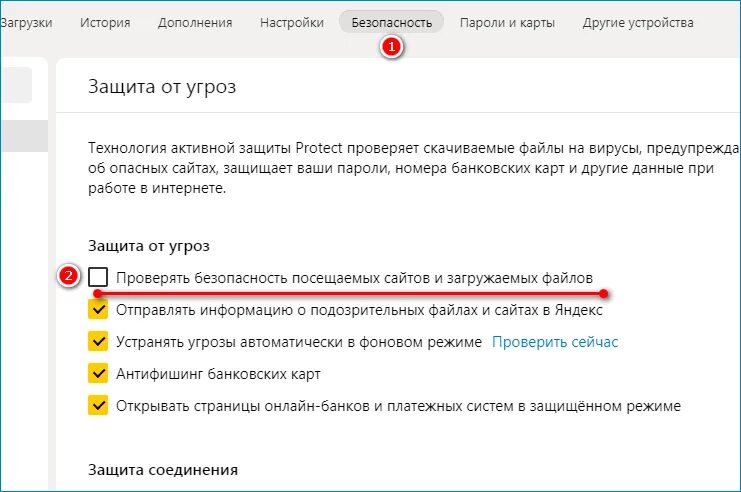Select the Безопасность tab

click(391, 22)
